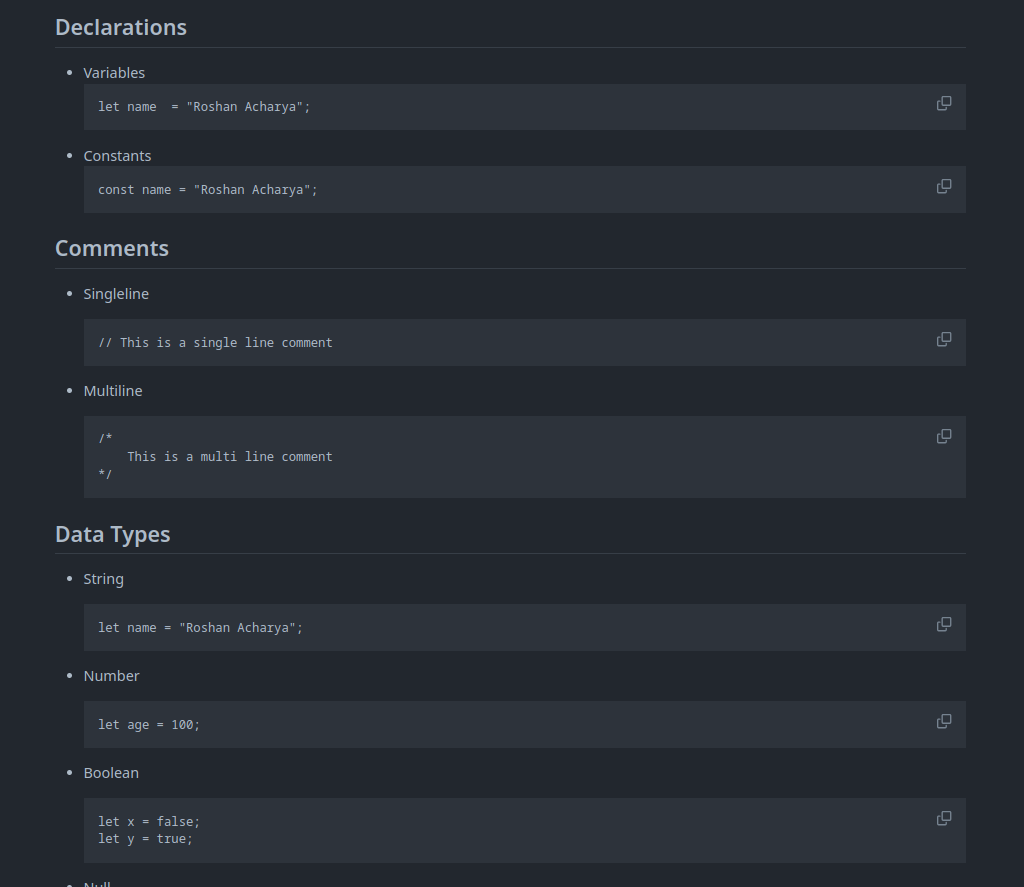Viewport: 1024px width, 887px height.
Task: Click the Null item at the bottom
Action: 97,883
